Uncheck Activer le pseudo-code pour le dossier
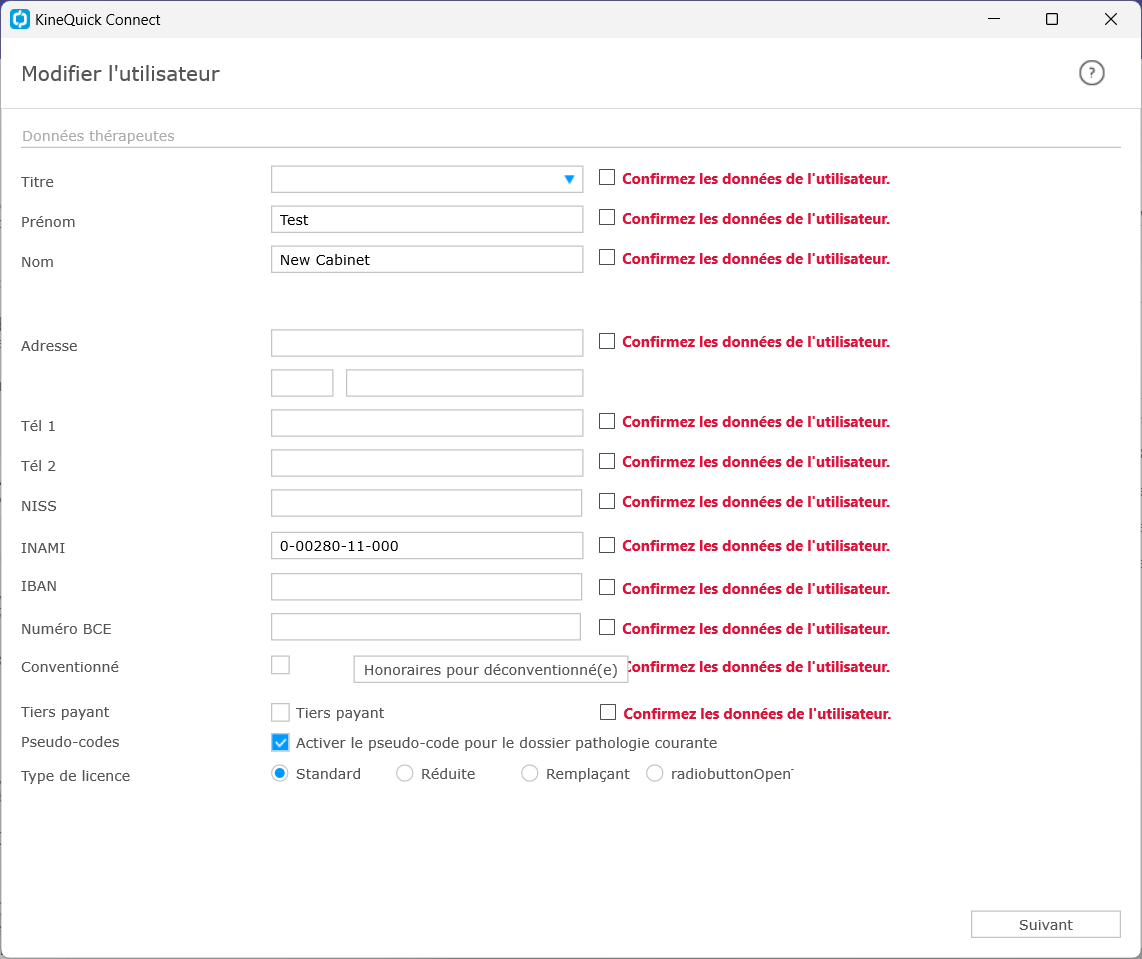 (x=280, y=743)
